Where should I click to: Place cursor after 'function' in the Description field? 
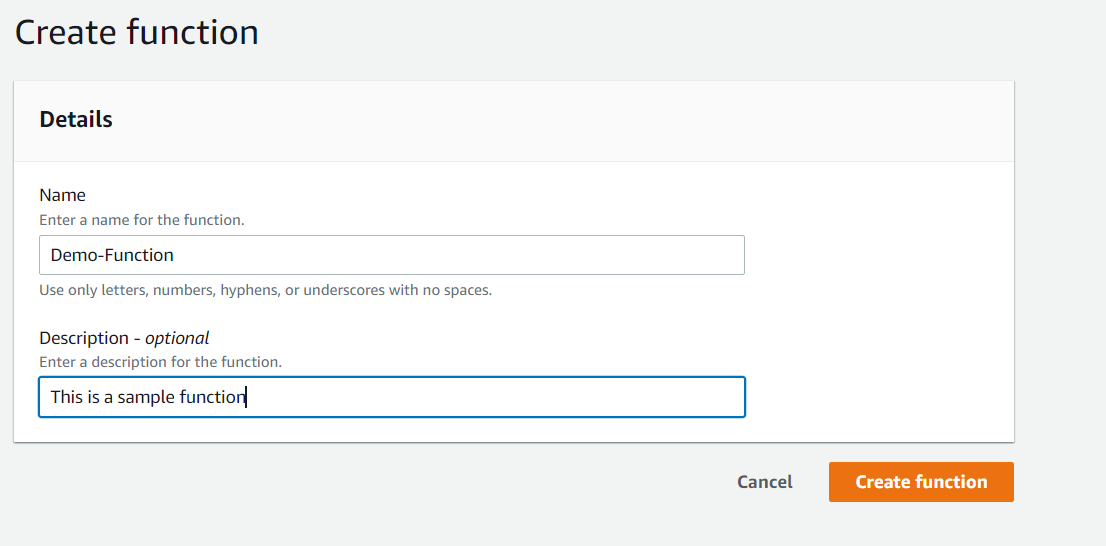[246, 397]
